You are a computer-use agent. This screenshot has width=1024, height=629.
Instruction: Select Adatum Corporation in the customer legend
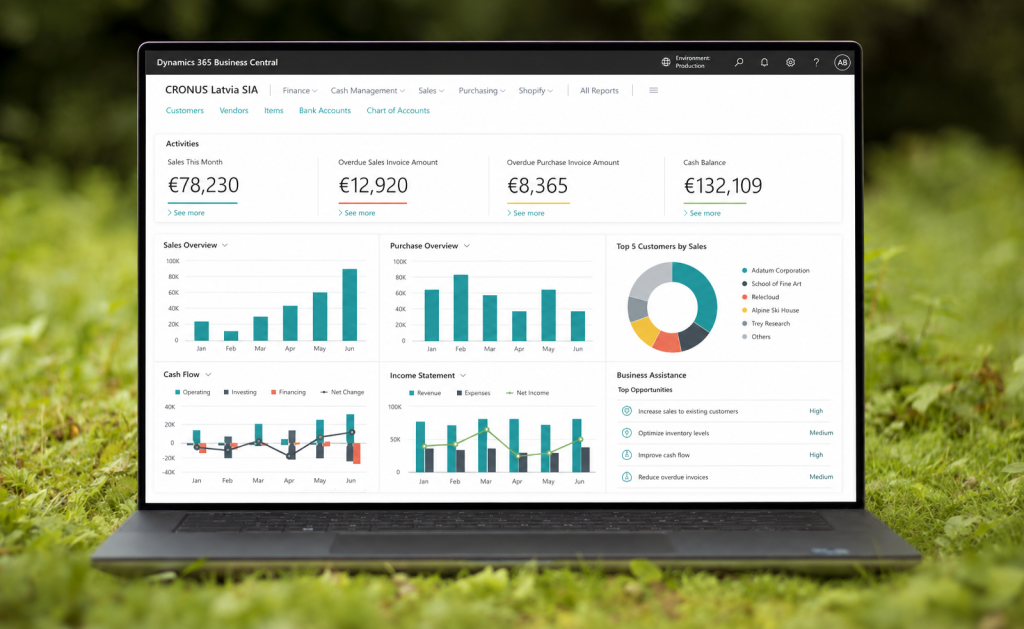point(775,270)
